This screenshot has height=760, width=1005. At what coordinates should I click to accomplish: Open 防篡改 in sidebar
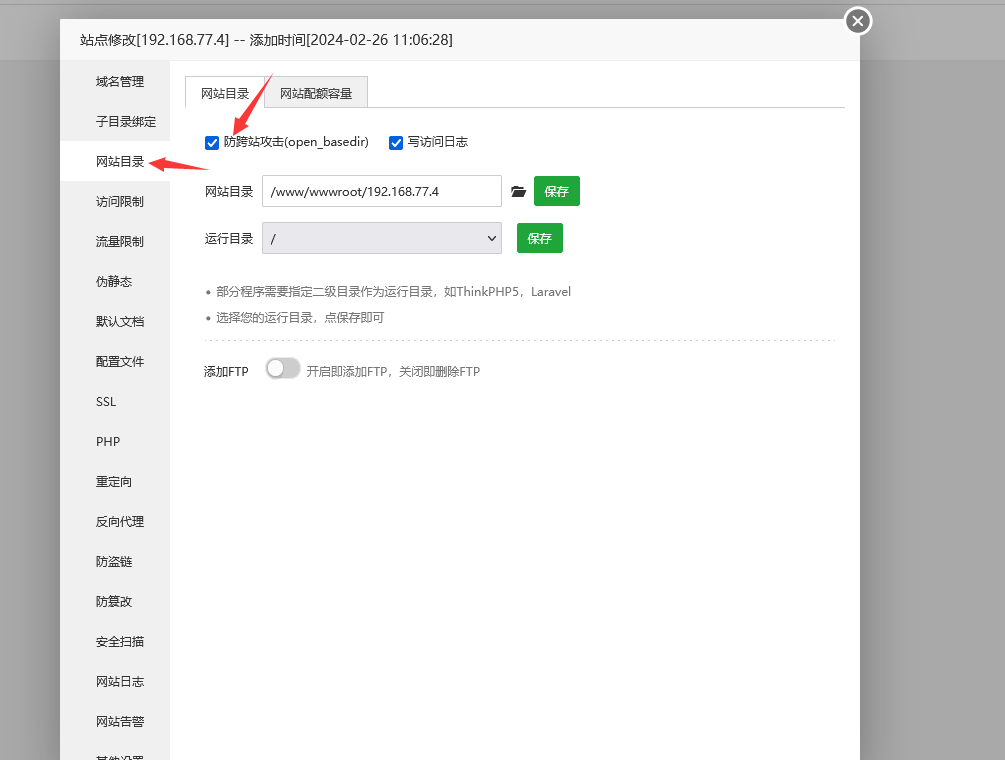(115, 601)
